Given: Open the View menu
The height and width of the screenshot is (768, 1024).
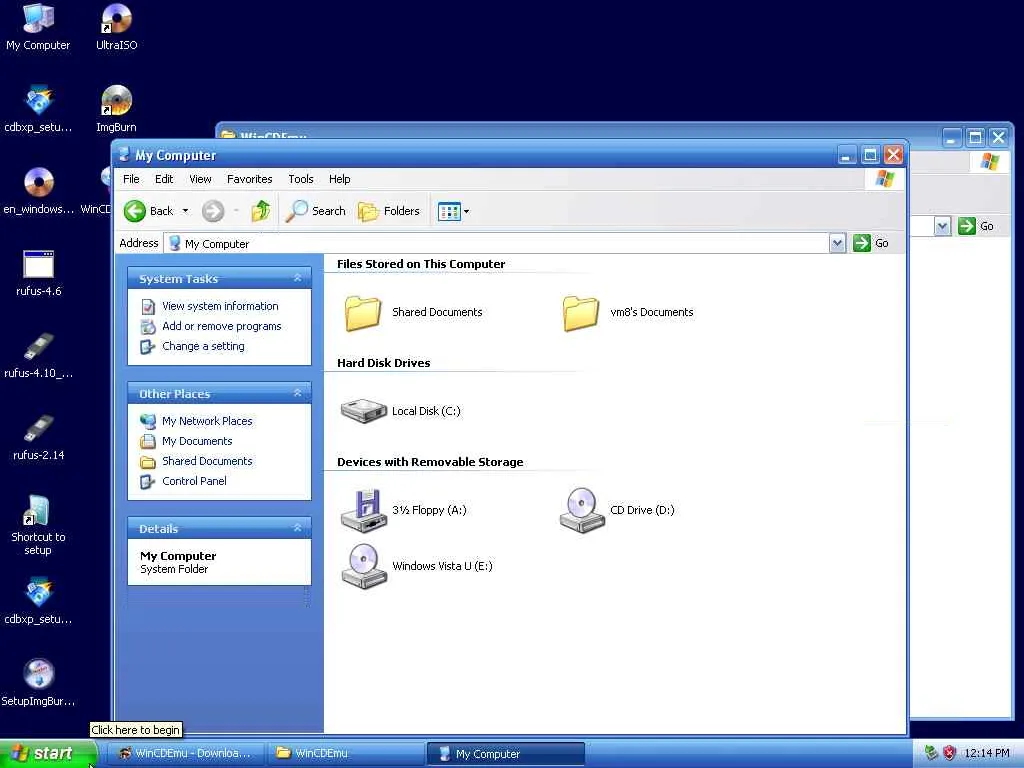Looking at the screenshot, I should point(200,179).
